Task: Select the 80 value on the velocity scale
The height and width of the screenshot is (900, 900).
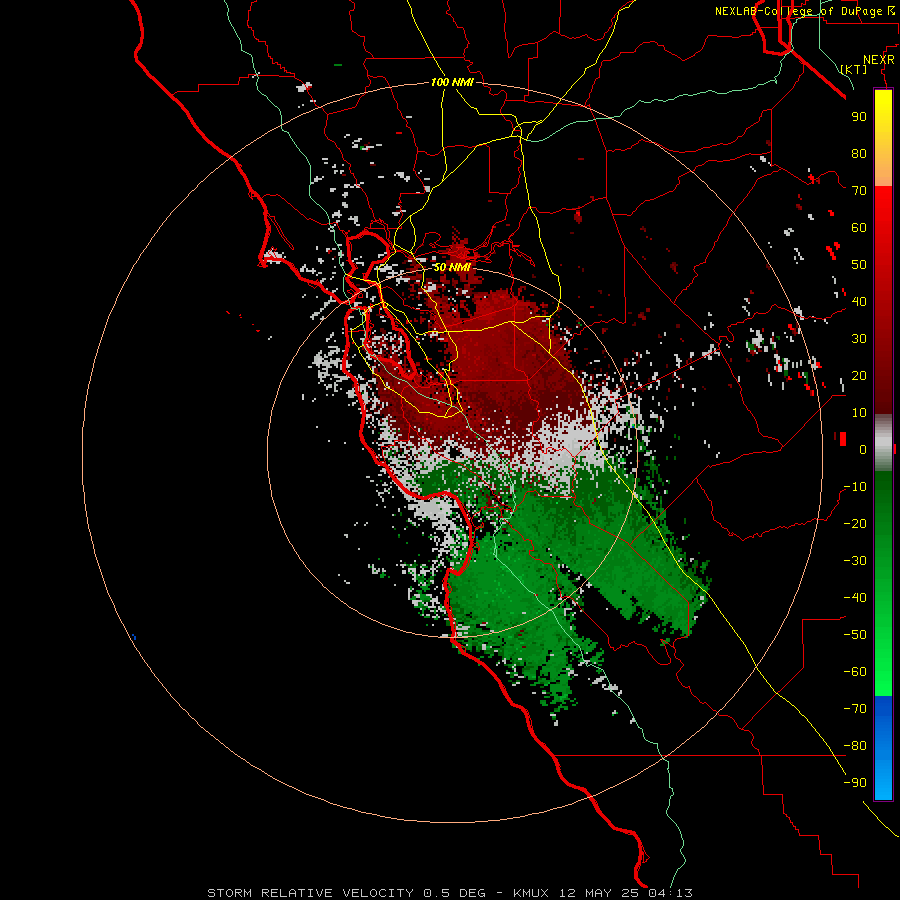Action: coord(859,153)
